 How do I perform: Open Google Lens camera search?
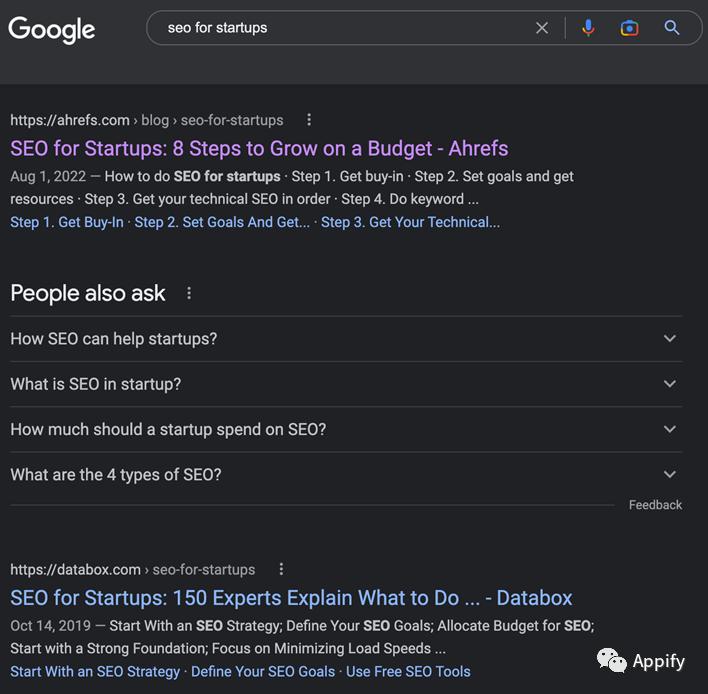click(x=629, y=28)
